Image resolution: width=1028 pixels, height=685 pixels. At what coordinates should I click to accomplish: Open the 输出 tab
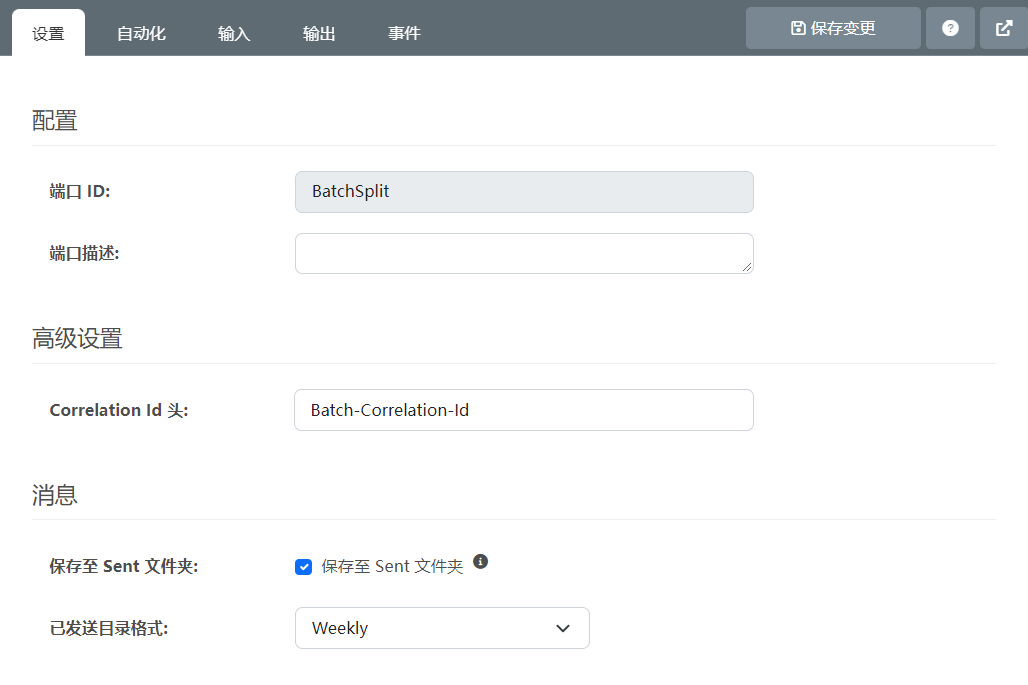coord(319,33)
